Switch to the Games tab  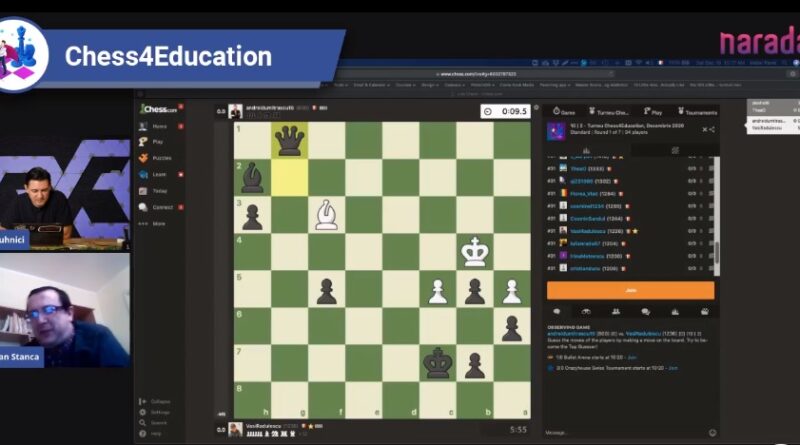click(565, 112)
